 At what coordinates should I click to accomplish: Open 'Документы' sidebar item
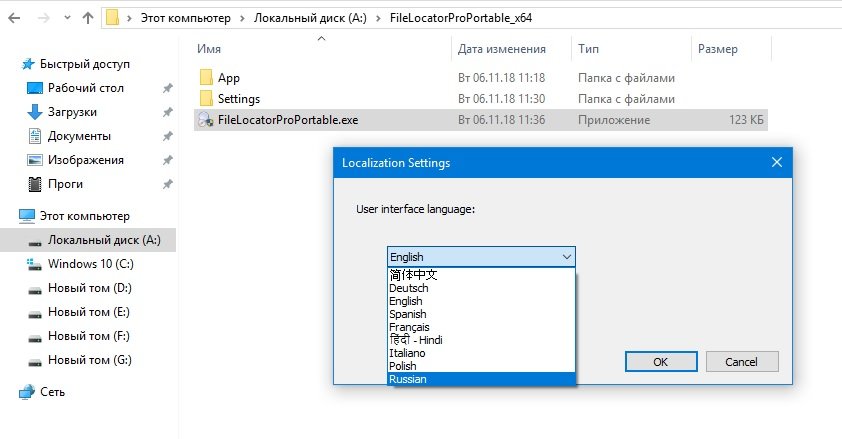point(79,136)
